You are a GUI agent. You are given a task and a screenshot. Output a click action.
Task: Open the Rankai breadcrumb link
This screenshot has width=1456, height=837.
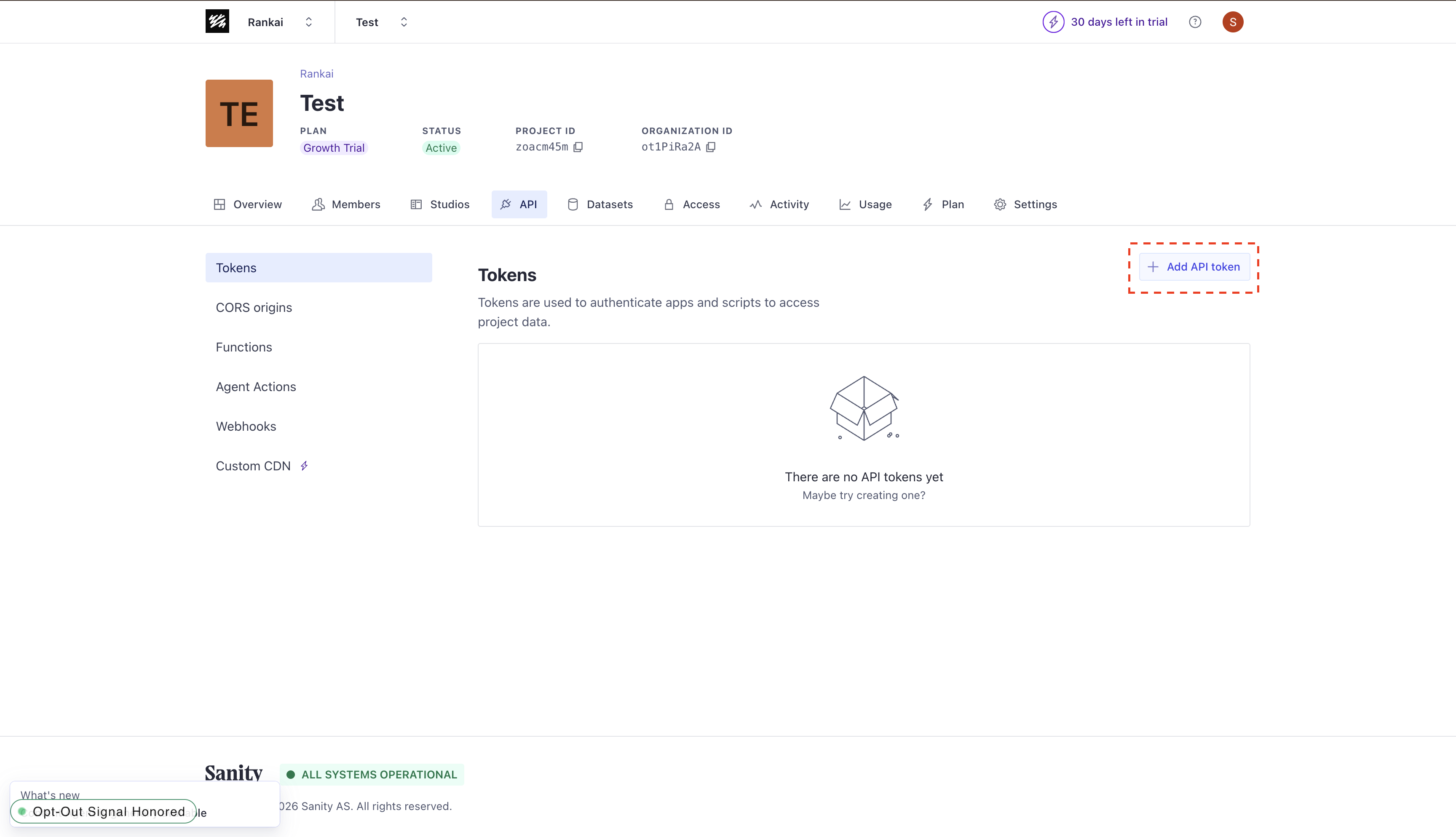click(x=316, y=74)
